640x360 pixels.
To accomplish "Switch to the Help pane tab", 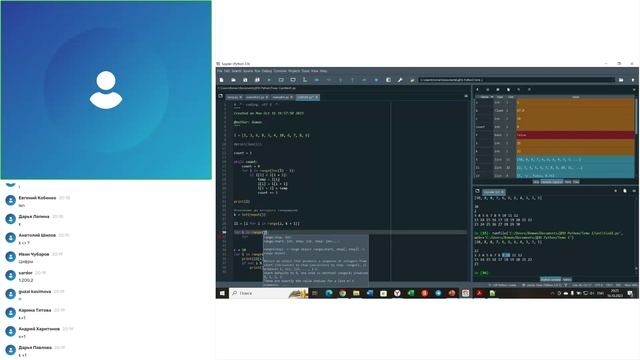I will point(536,182).
